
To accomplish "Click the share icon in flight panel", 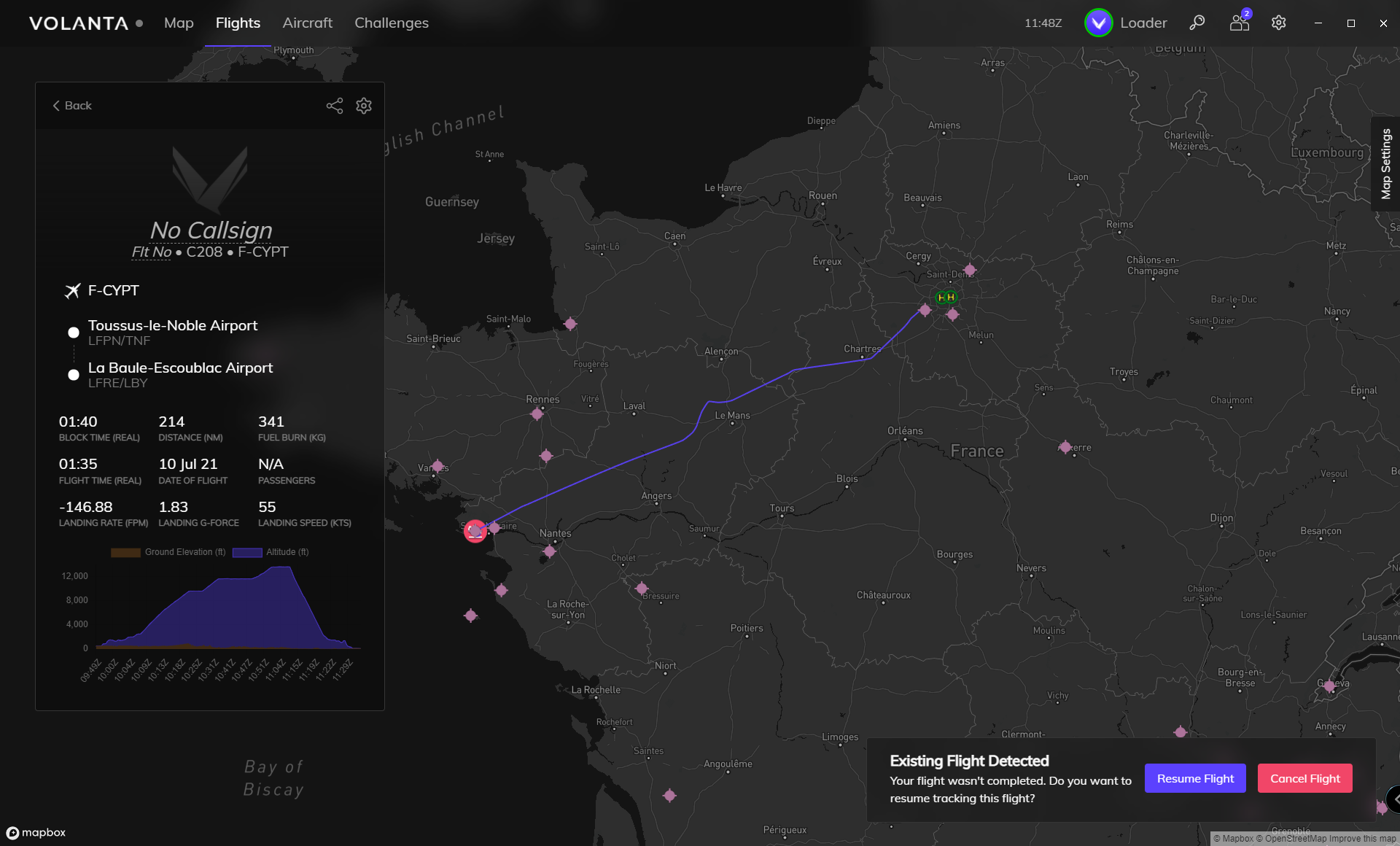I will coord(334,106).
